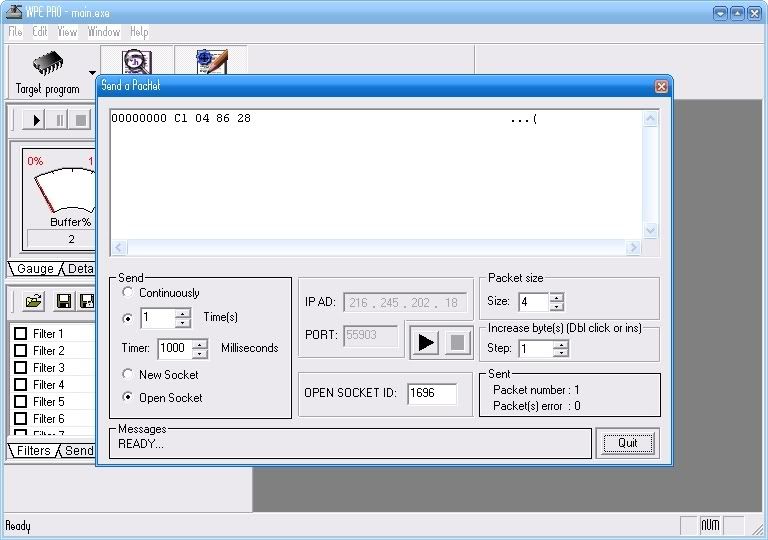The height and width of the screenshot is (540, 768).
Task: Decrease the Packet size spinner
Action: 557,307
